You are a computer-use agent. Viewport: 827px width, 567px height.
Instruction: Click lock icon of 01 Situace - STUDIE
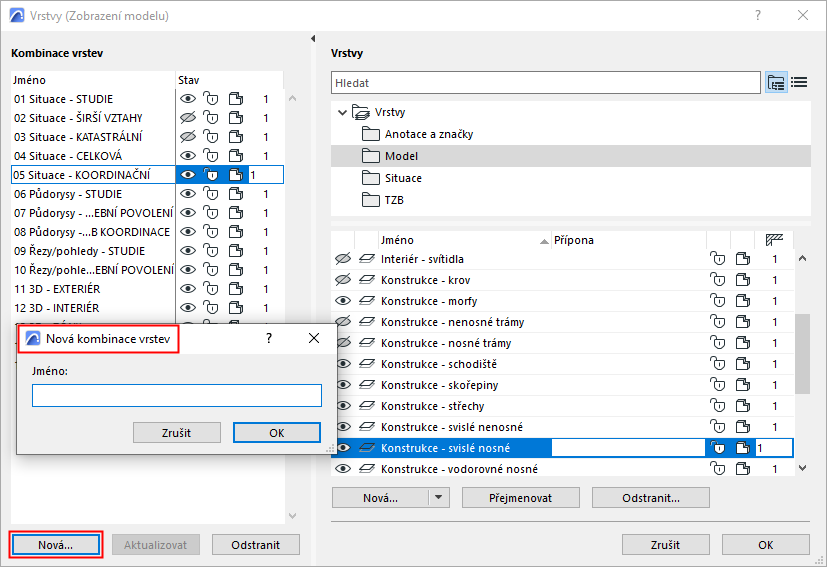click(x=211, y=99)
